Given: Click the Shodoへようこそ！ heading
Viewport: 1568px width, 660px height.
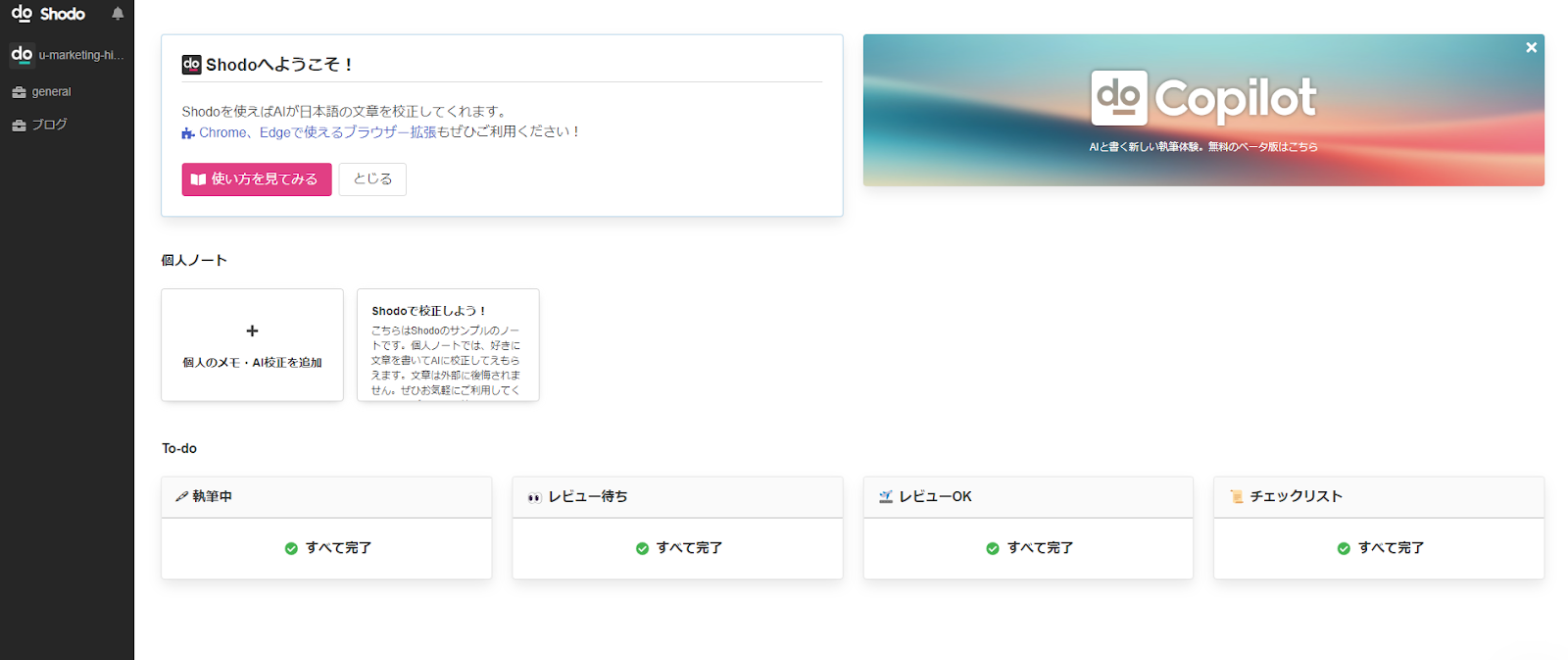Looking at the screenshot, I should pos(278,65).
